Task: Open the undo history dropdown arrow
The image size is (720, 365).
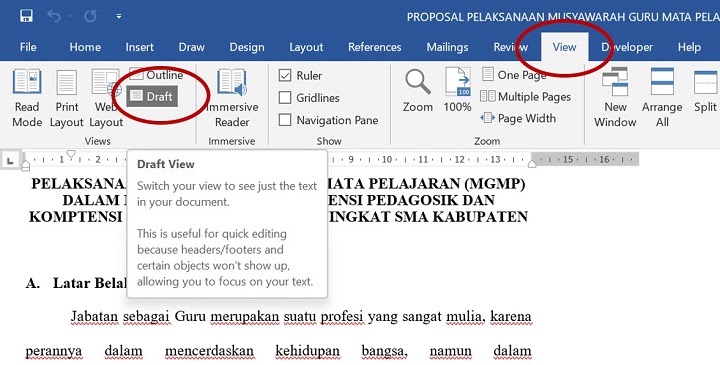Action: coord(70,17)
